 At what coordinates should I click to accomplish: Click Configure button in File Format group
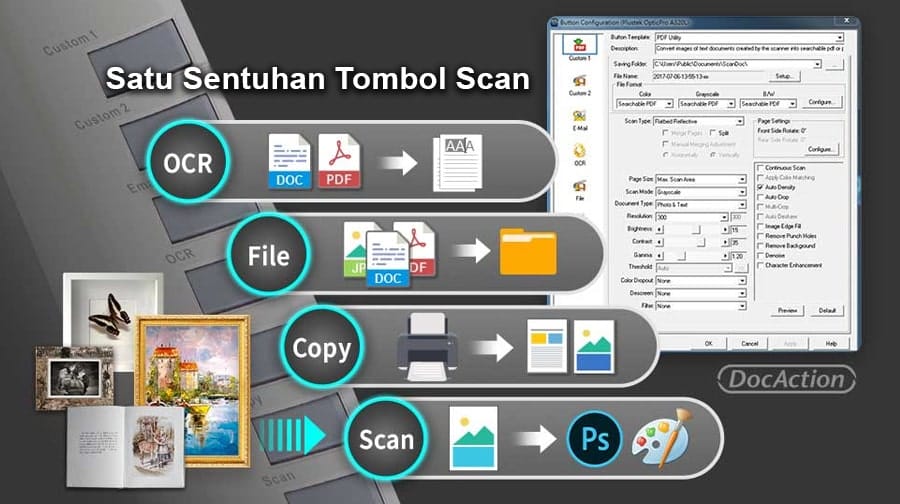(x=821, y=102)
